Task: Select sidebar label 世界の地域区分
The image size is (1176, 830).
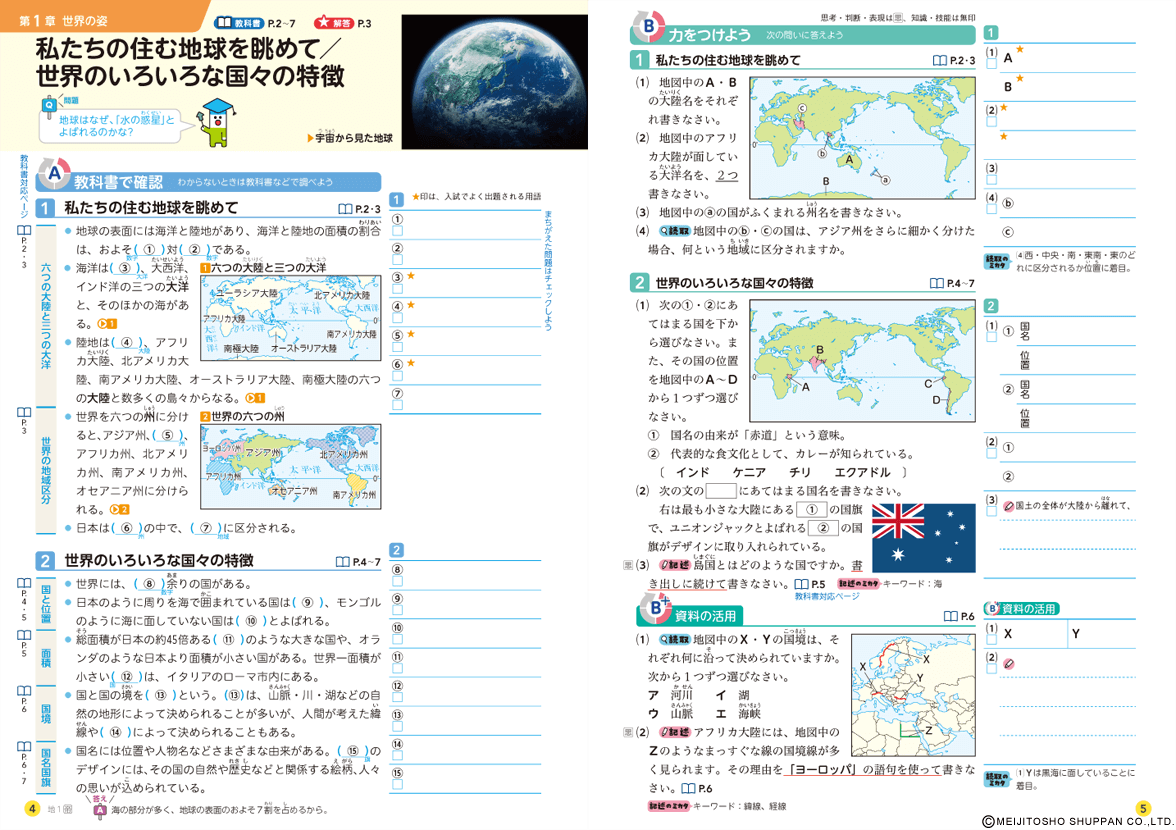Action: 46,470
